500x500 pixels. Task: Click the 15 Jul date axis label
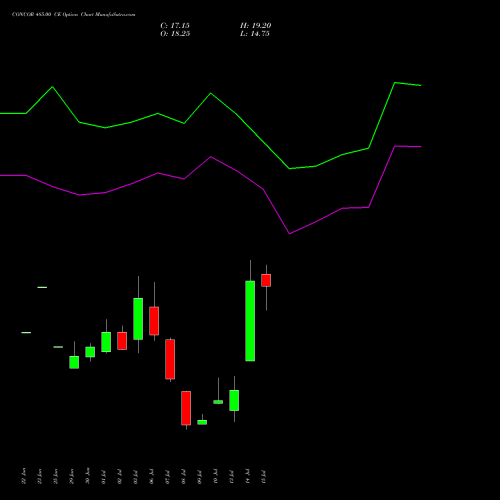[264, 477]
